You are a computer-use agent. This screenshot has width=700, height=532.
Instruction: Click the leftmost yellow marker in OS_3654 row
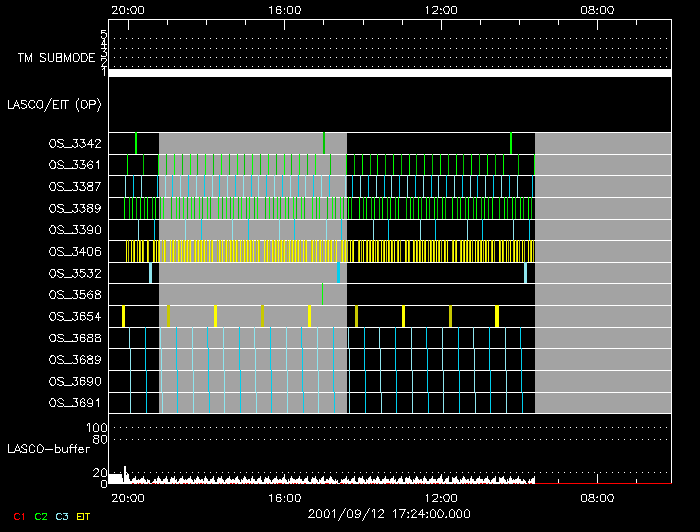(123, 316)
